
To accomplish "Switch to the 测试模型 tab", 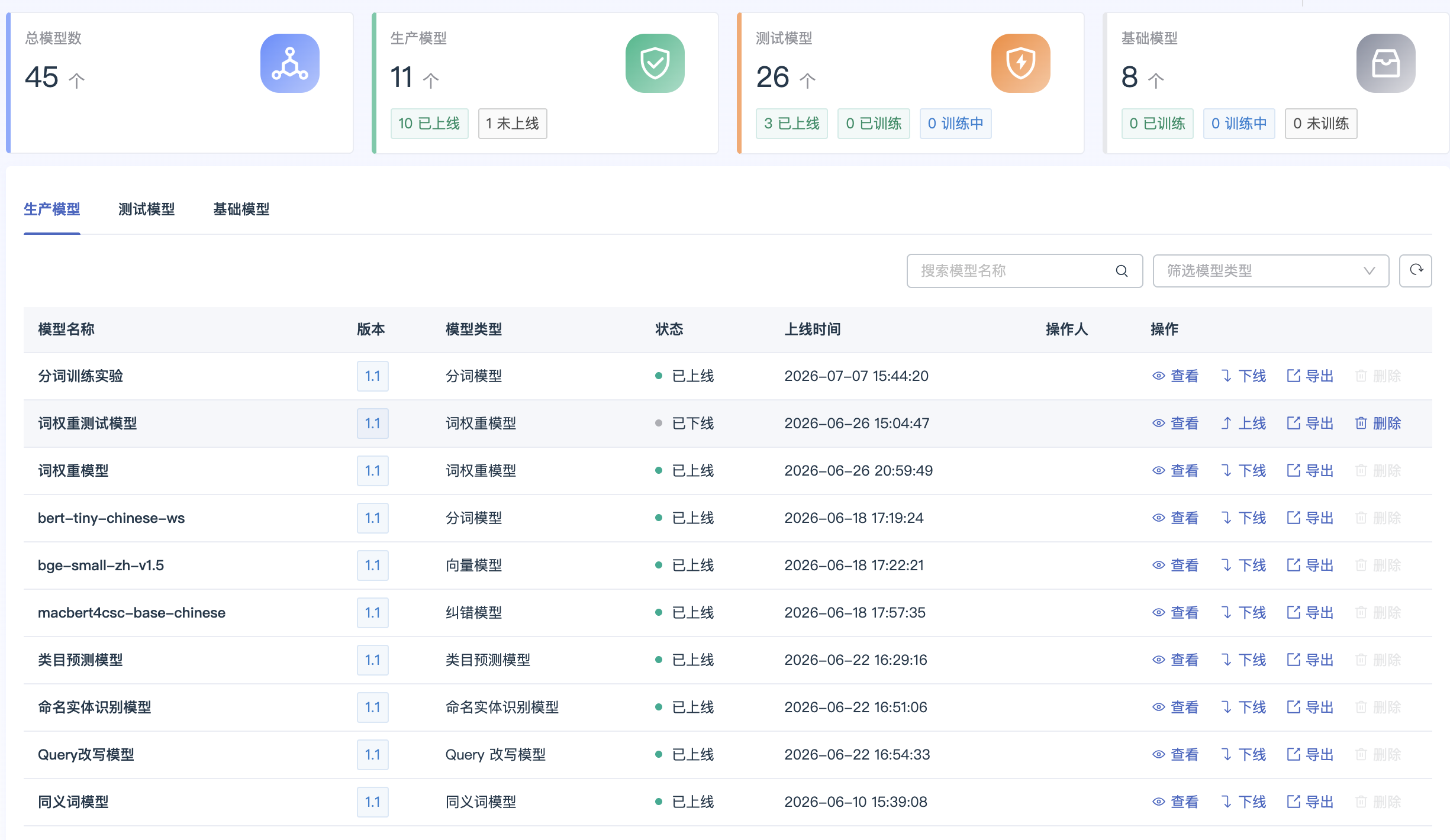I will pos(147,209).
